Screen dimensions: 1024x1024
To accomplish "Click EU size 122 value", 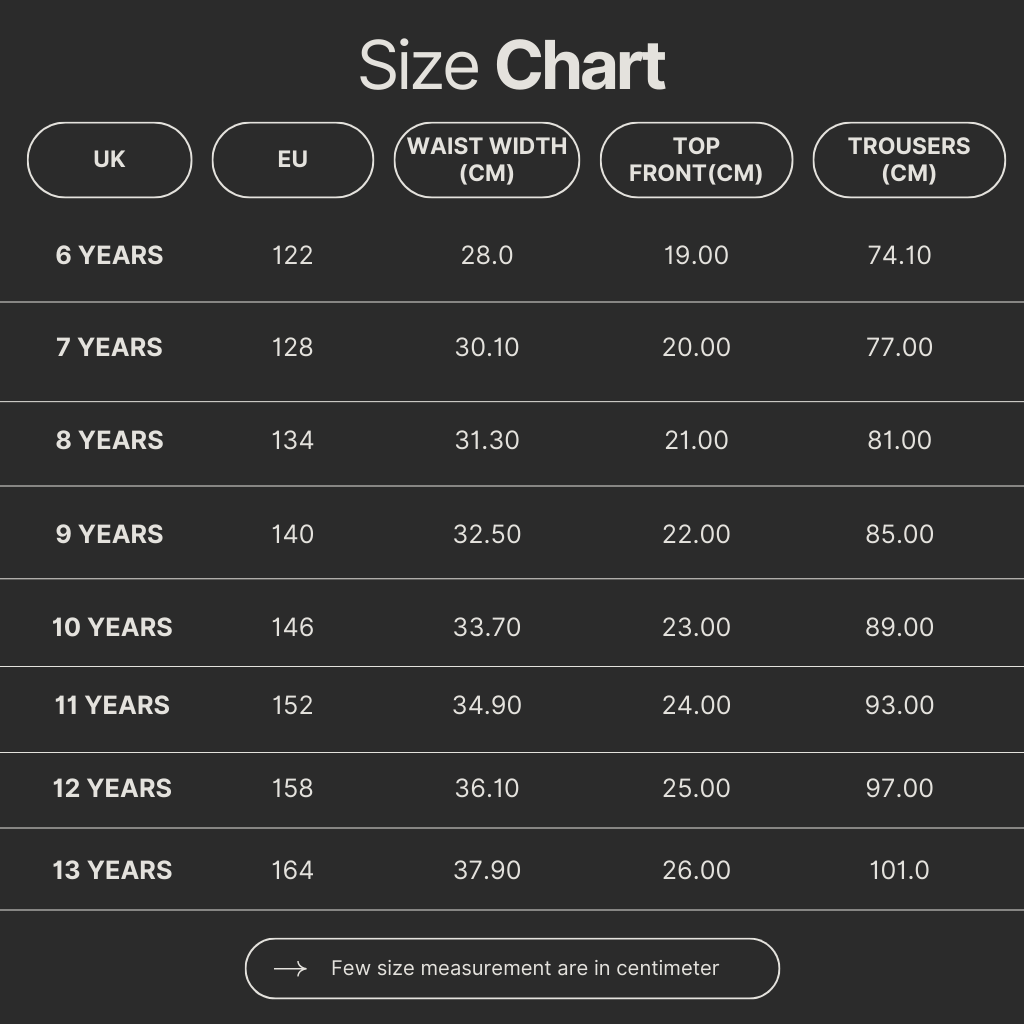I will click(292, 255).
